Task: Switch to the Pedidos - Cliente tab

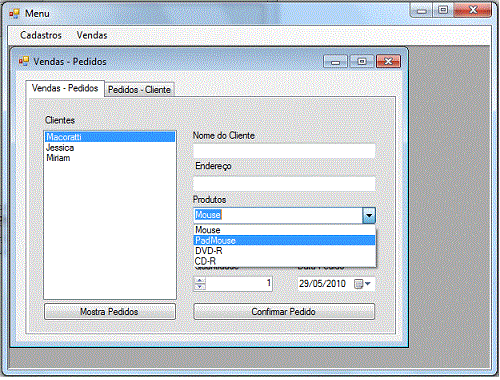Action: [139, 90]
